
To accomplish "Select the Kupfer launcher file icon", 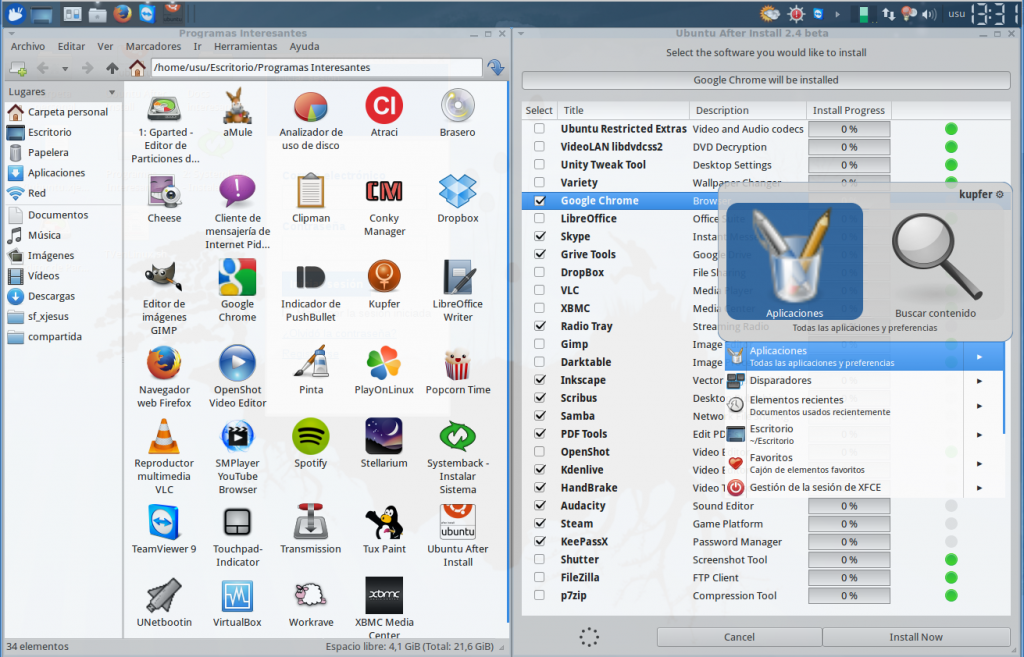I will [x=384, y=277].
